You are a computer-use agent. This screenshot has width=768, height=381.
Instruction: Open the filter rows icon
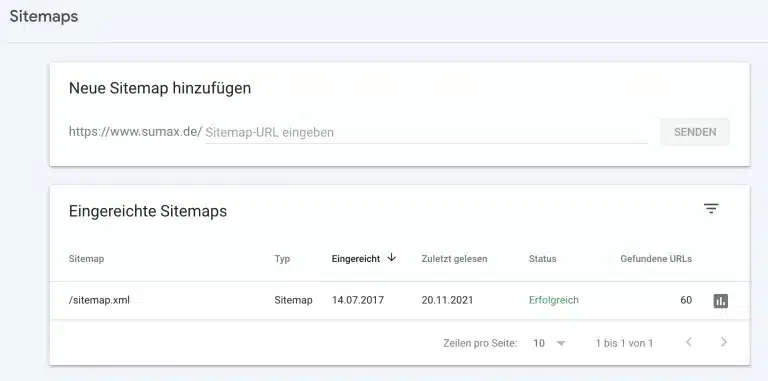711,209
